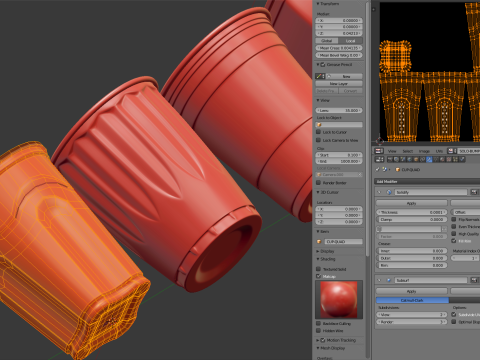Select Global transform space
This screenshot has width=480, height=360.
pos(327,41)
